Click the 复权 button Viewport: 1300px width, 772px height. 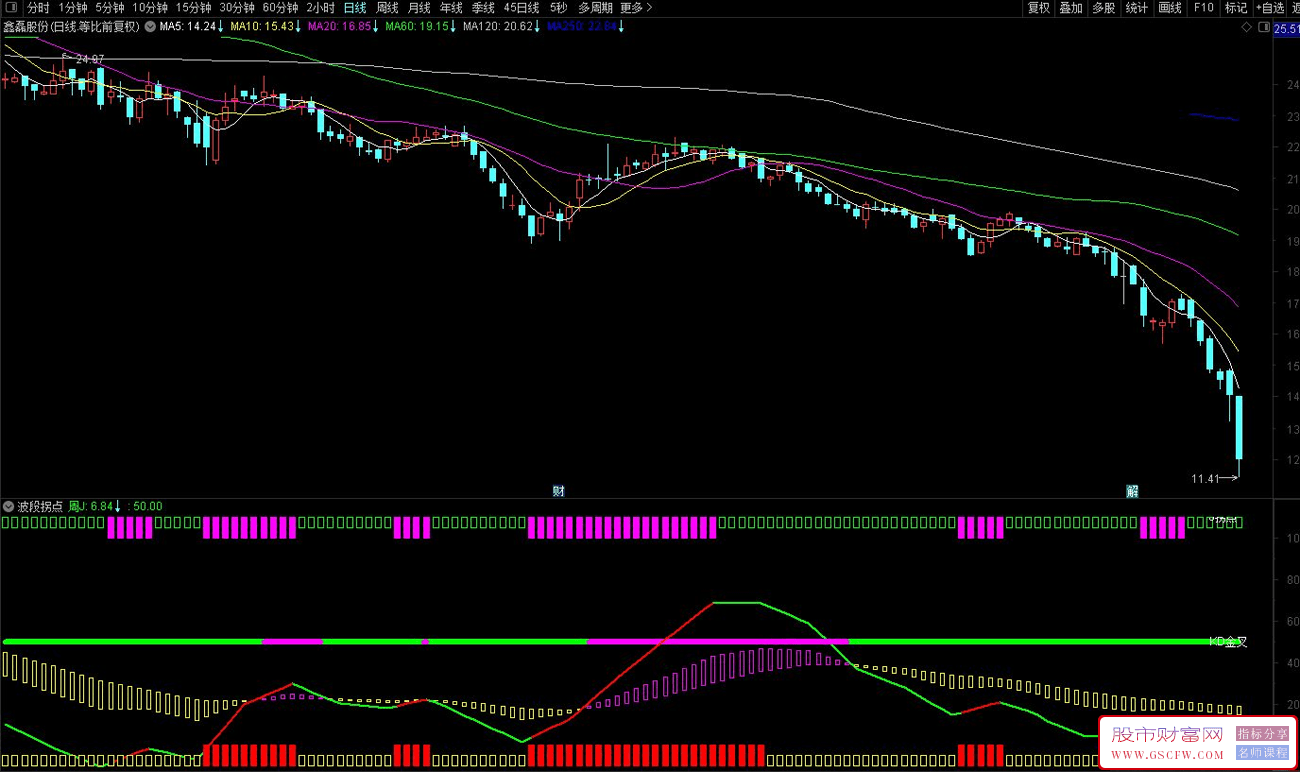point(1039,7)
